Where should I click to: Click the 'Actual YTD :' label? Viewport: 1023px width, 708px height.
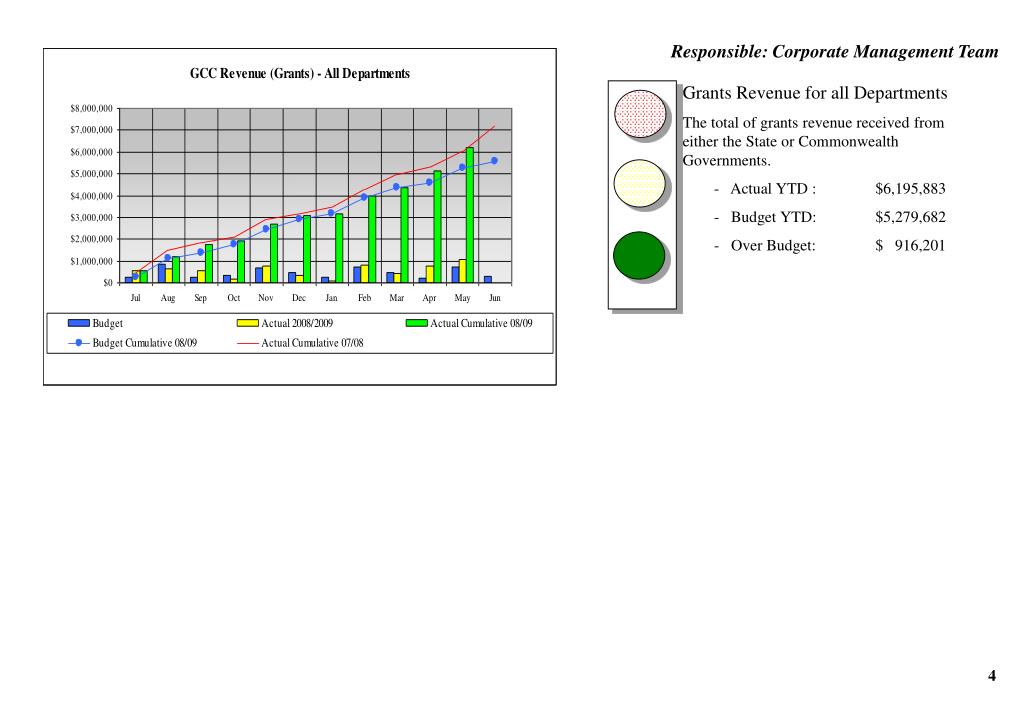click(x=773, y=189)
